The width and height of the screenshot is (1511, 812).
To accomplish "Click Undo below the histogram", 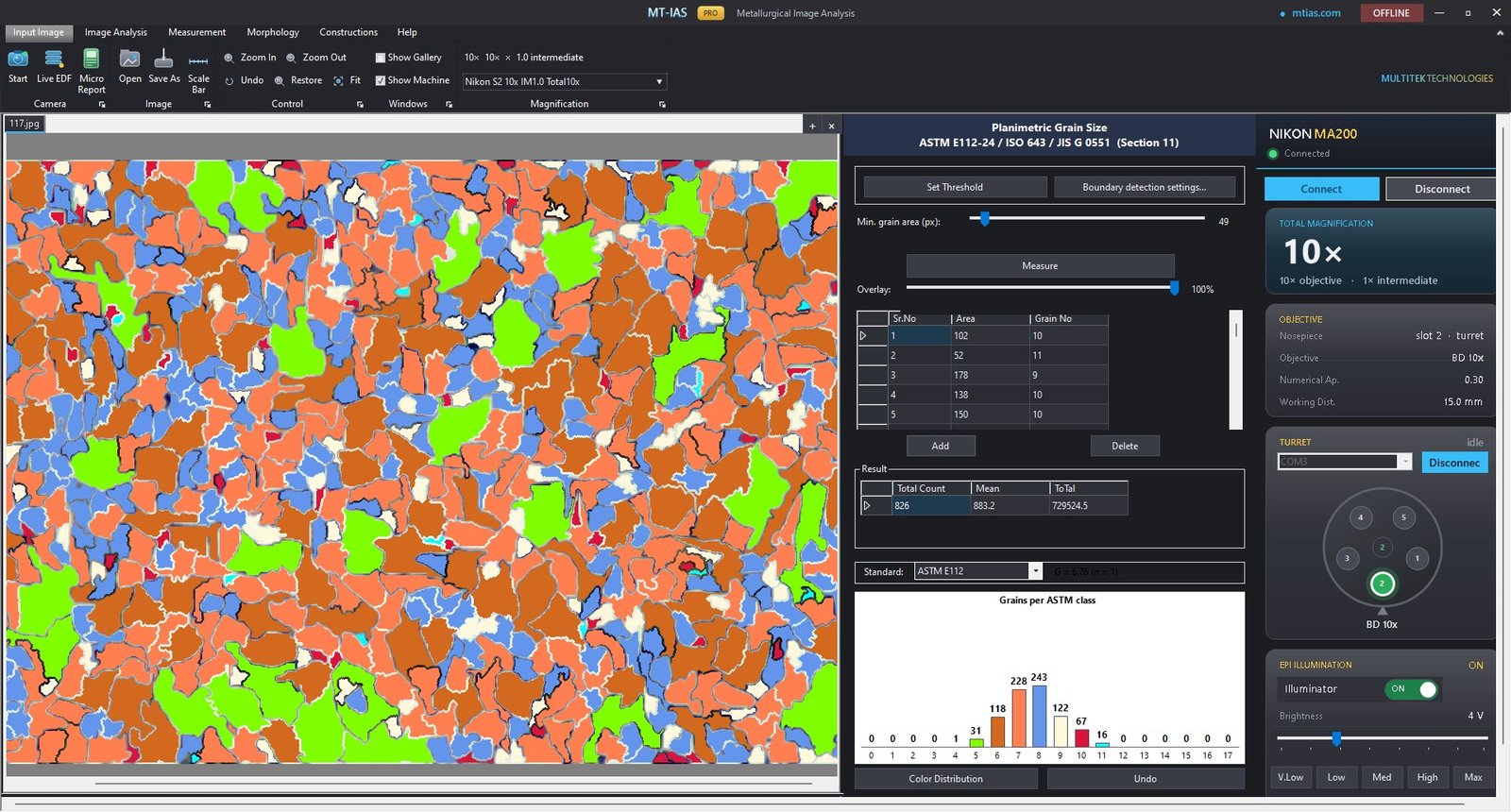I will click(1146, 779).
